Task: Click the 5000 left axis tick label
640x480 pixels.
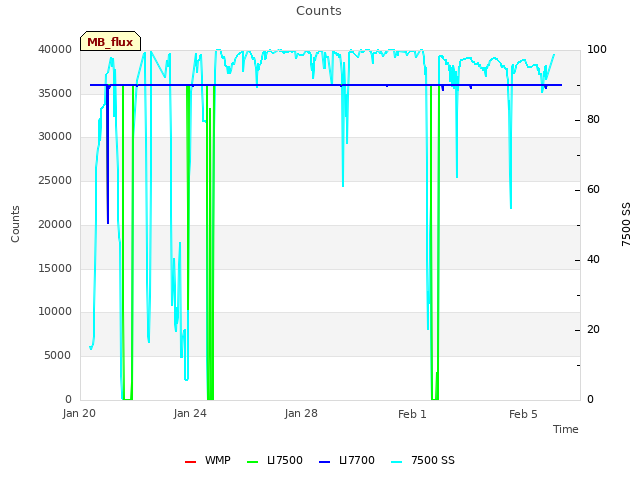Action: coord(58,356)
